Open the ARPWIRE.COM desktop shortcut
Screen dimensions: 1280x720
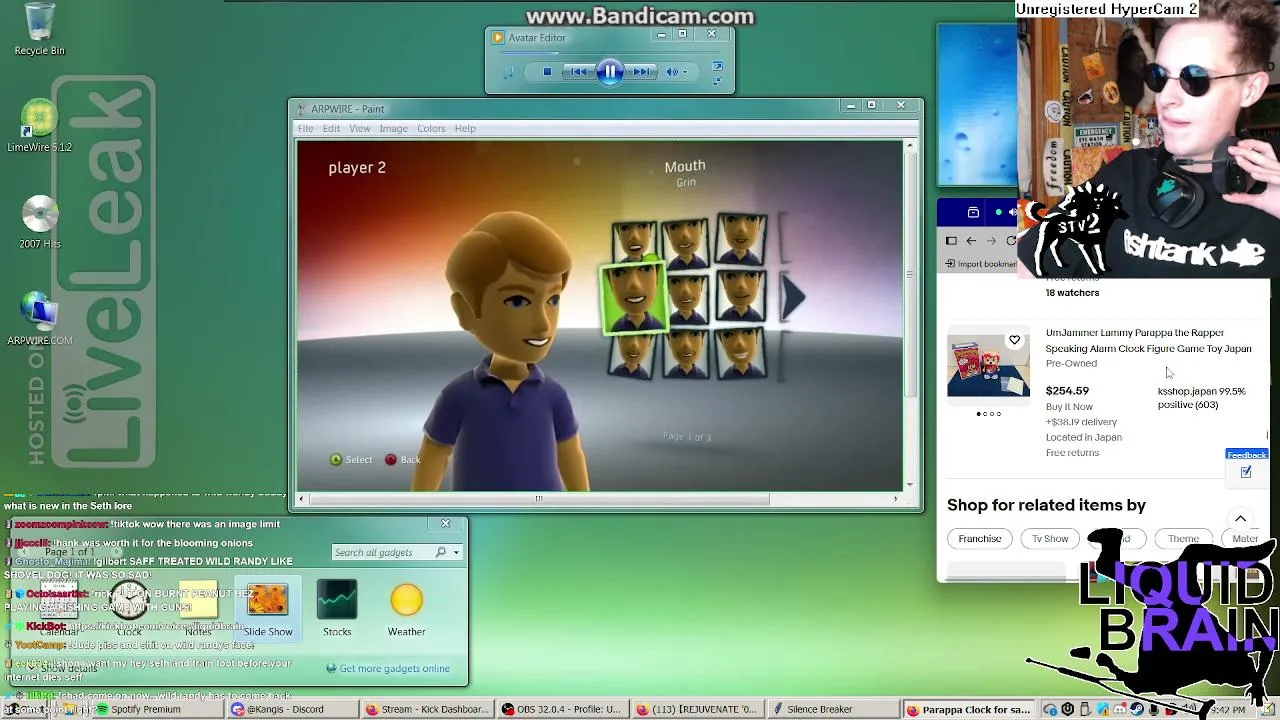(x=39, y=318)
